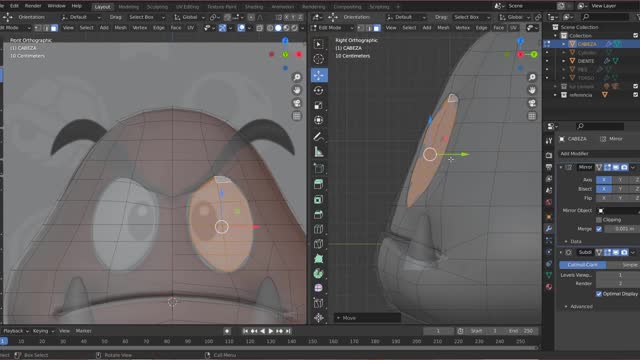Image resolution: width=640 pixels, height=360 pixels.
Task: Enable face select mode in the left viewport
Action: point(54,28)
